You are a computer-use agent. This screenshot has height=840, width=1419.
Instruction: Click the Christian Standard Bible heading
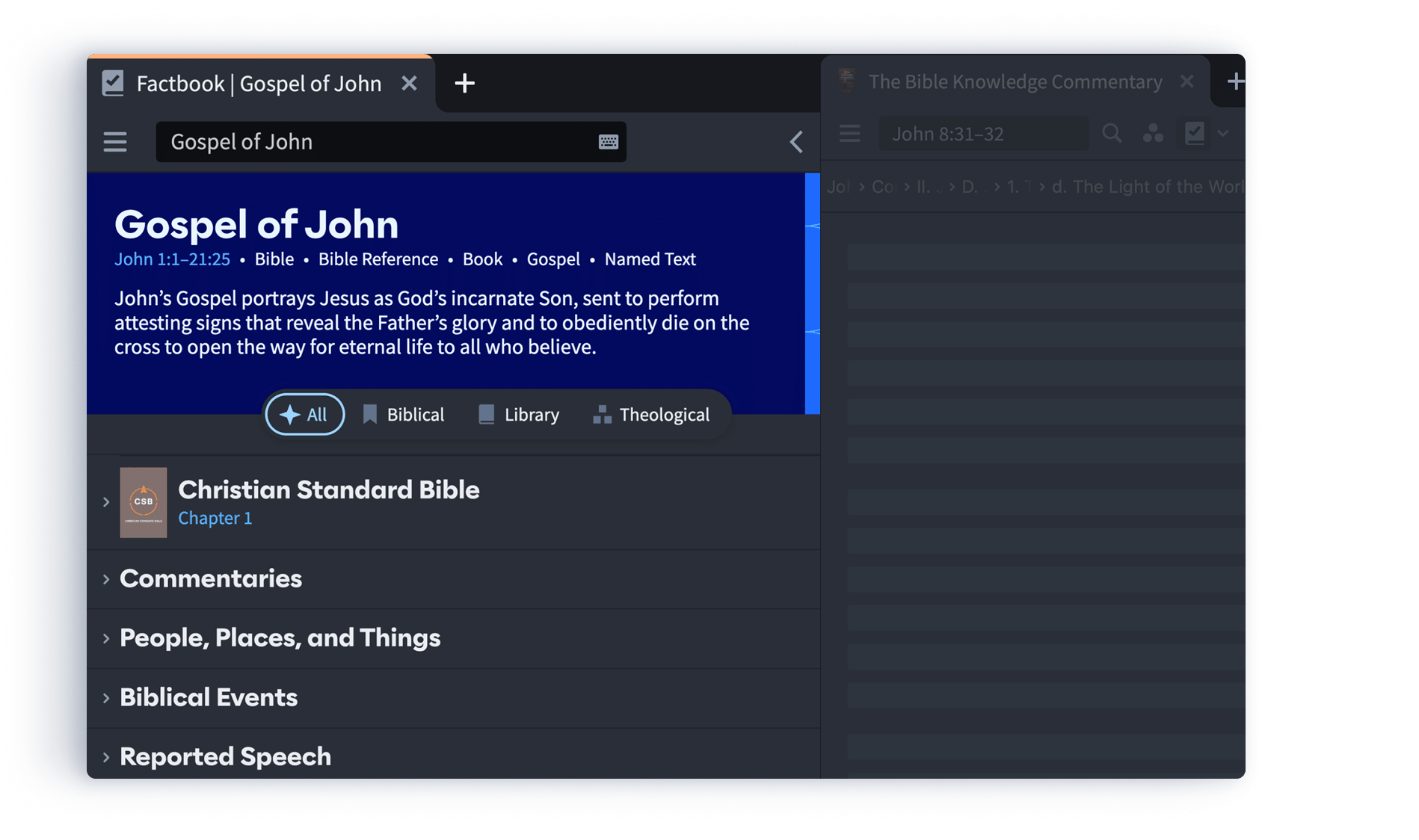tap(329, 490)
